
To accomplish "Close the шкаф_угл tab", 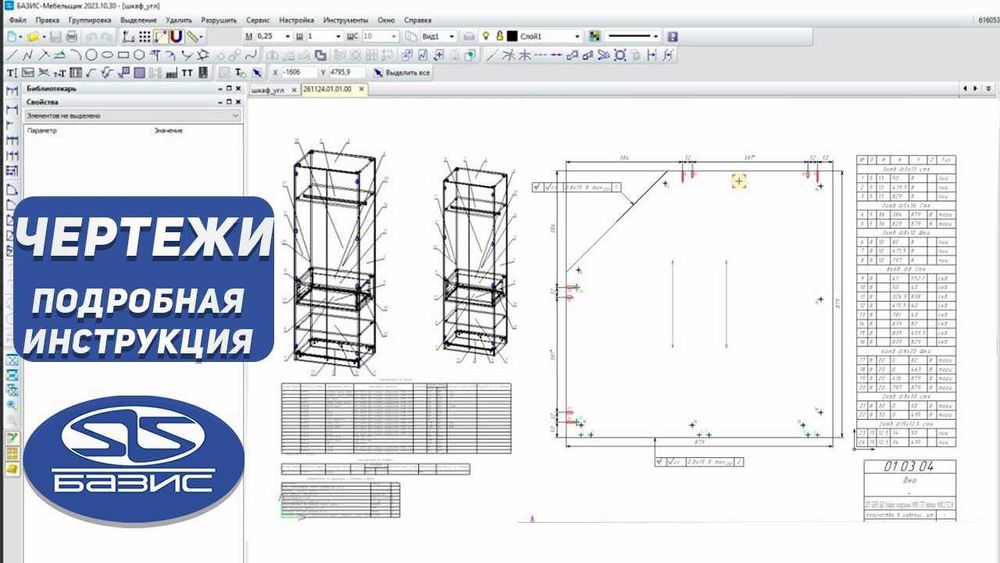I will coord(294,90).
